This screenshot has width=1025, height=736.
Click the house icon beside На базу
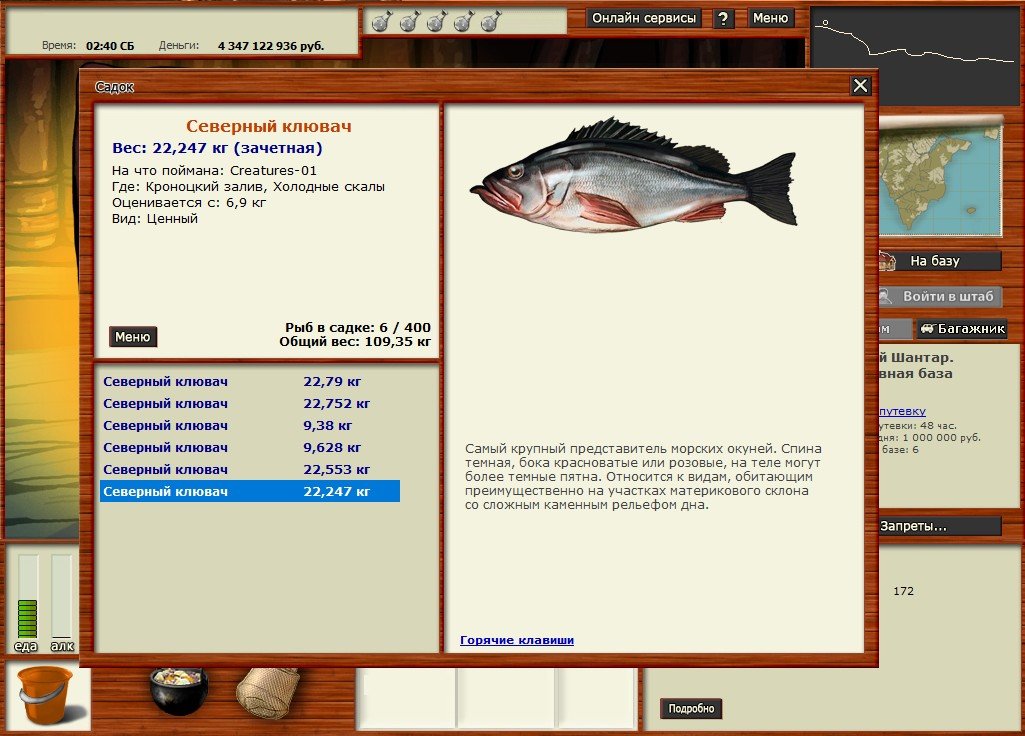(x=886, y=261)
